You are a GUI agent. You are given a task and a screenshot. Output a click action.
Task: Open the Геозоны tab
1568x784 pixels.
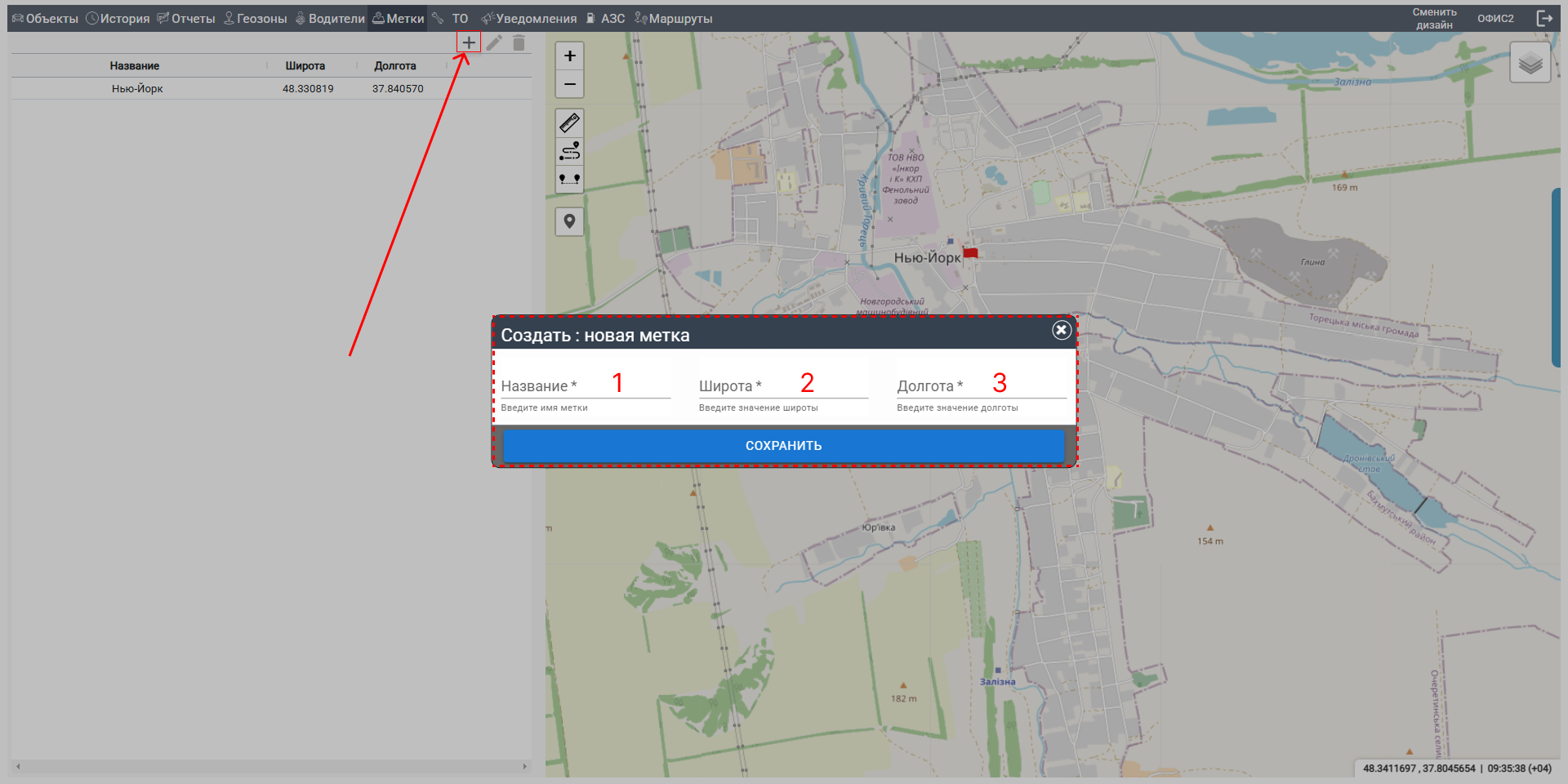[x=256, y=18]
